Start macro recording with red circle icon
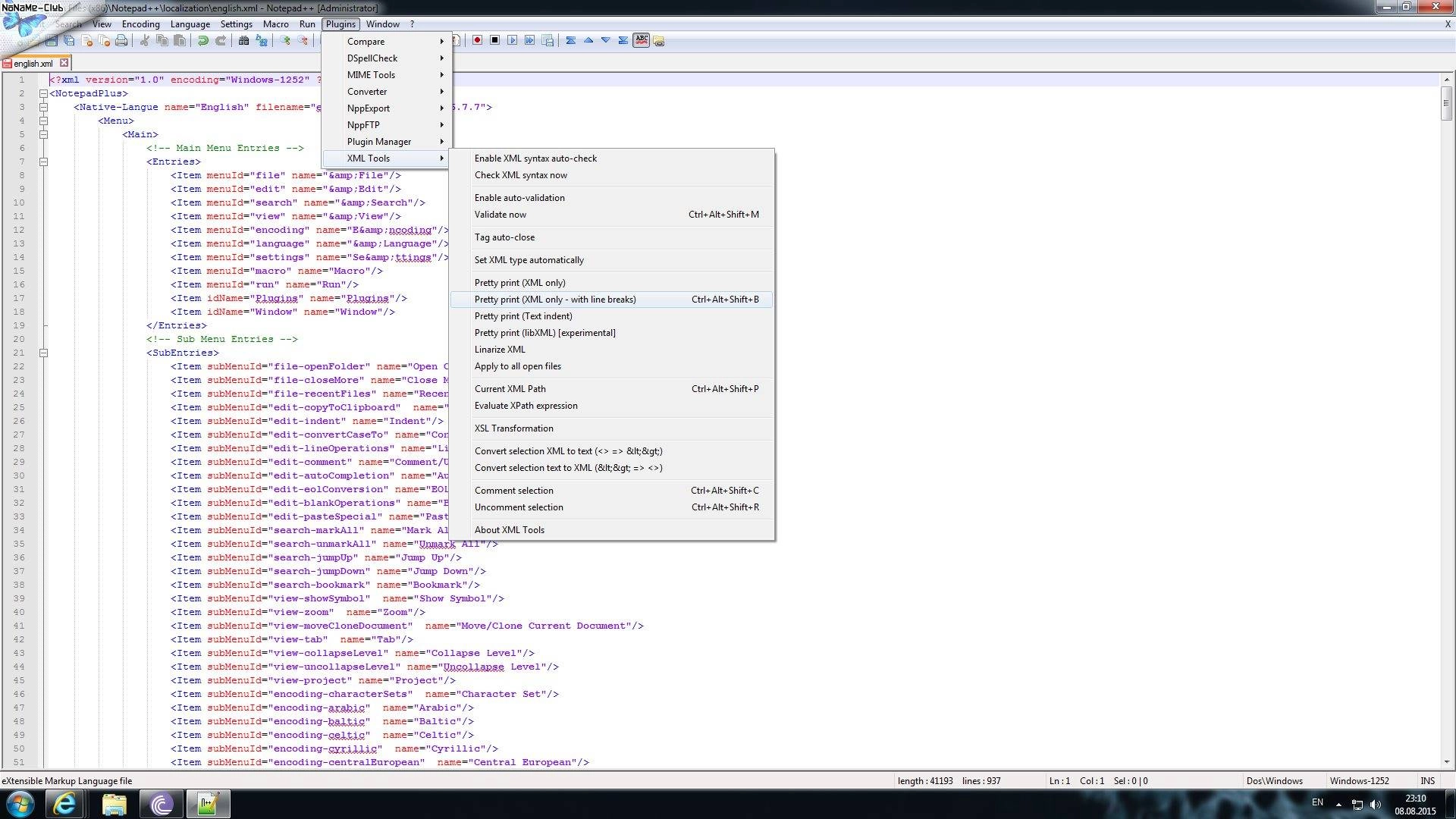1456x819 pixels. pyautogui.click(x=477, y=40)
